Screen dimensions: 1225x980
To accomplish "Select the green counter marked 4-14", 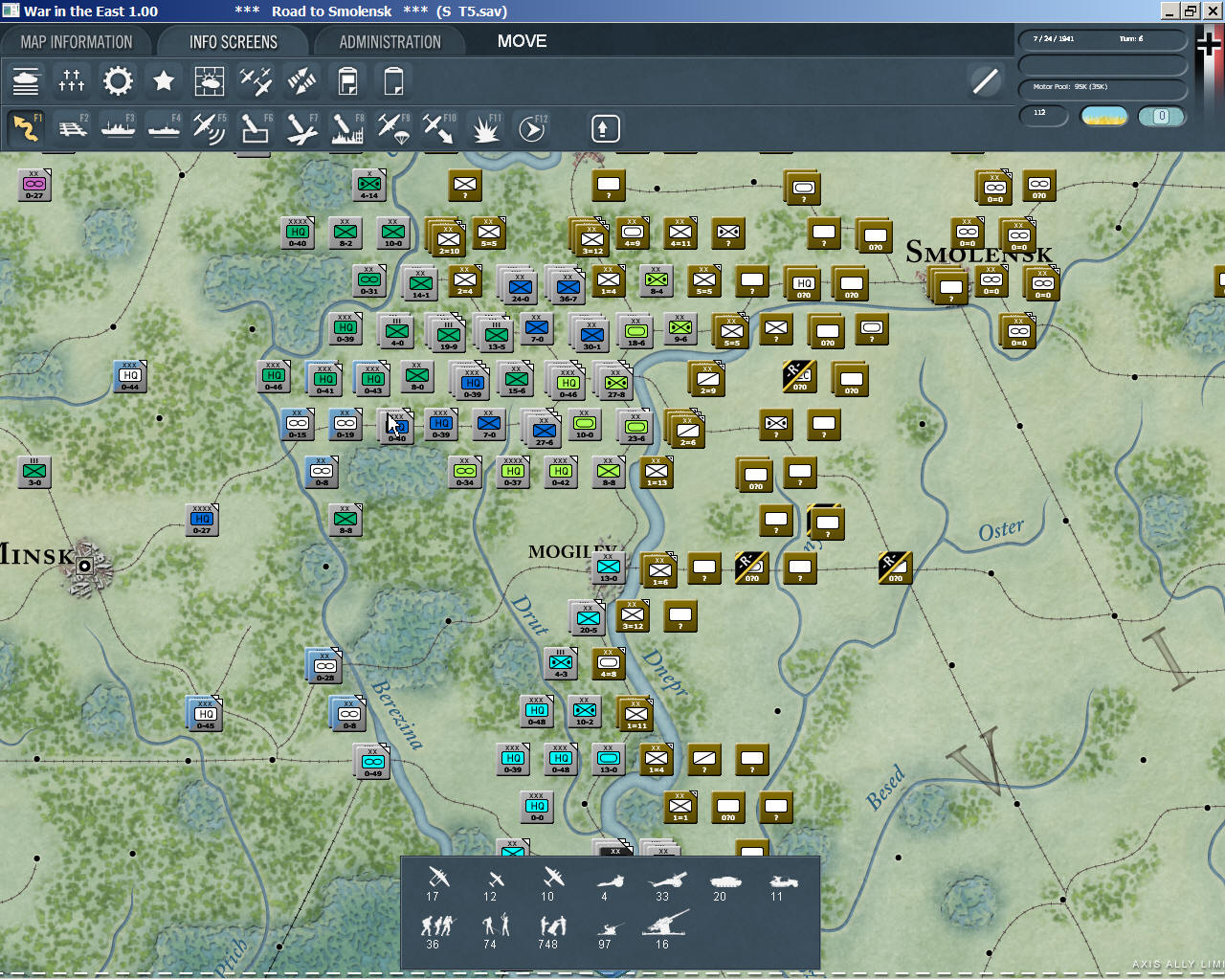I will pyautogui.click(x=369, y=186).
